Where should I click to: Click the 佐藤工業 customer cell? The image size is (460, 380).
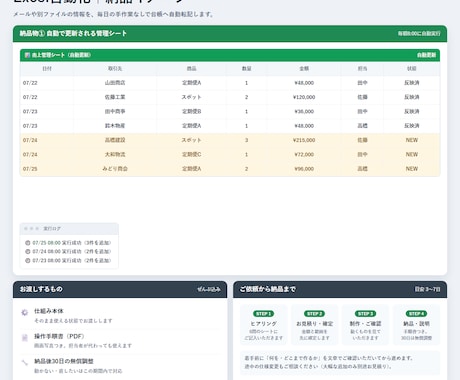click(115, 97)
